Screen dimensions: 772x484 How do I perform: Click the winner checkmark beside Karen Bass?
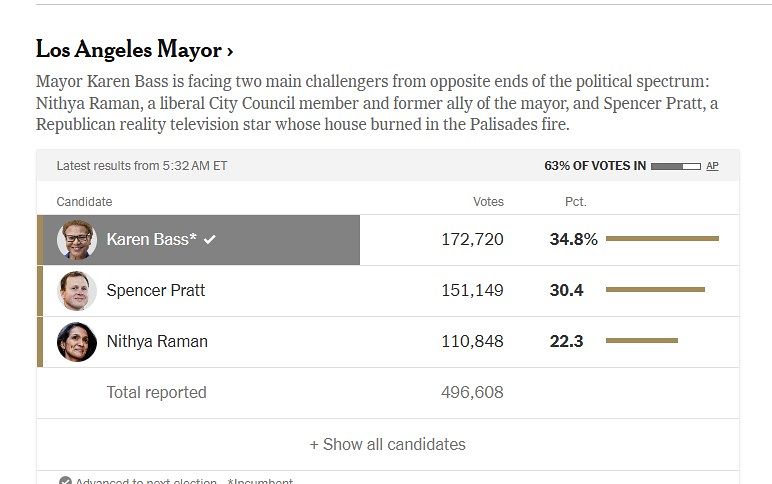[x=210, y=239]
